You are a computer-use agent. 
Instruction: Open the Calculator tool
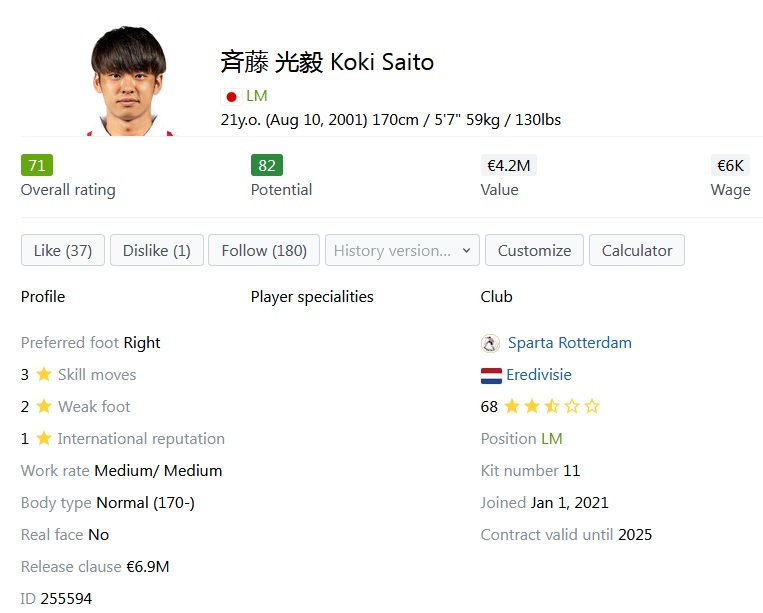[637, 251]
